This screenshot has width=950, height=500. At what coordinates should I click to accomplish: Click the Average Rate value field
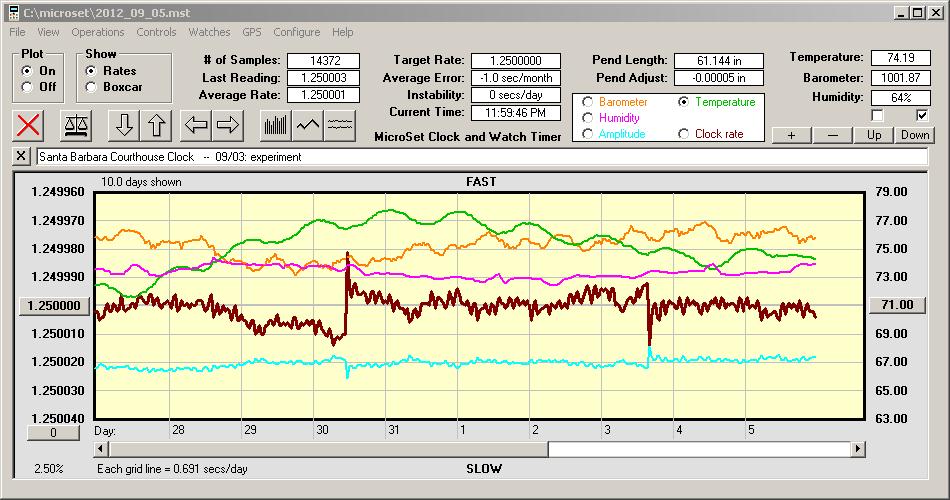click(324, 95)
